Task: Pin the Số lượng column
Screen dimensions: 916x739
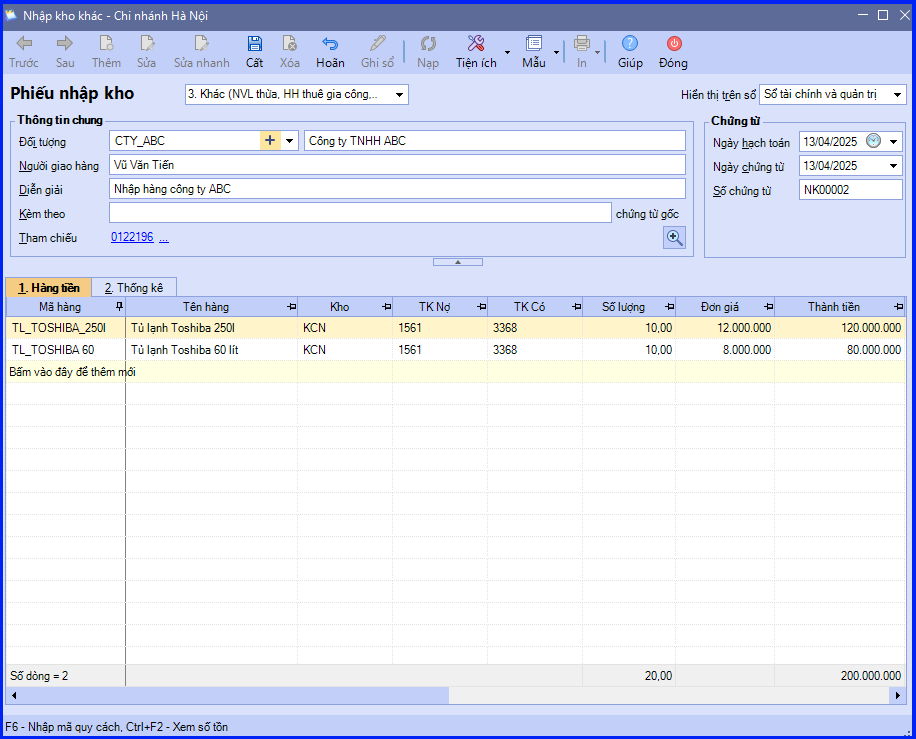Action: [x=669, y=307]
